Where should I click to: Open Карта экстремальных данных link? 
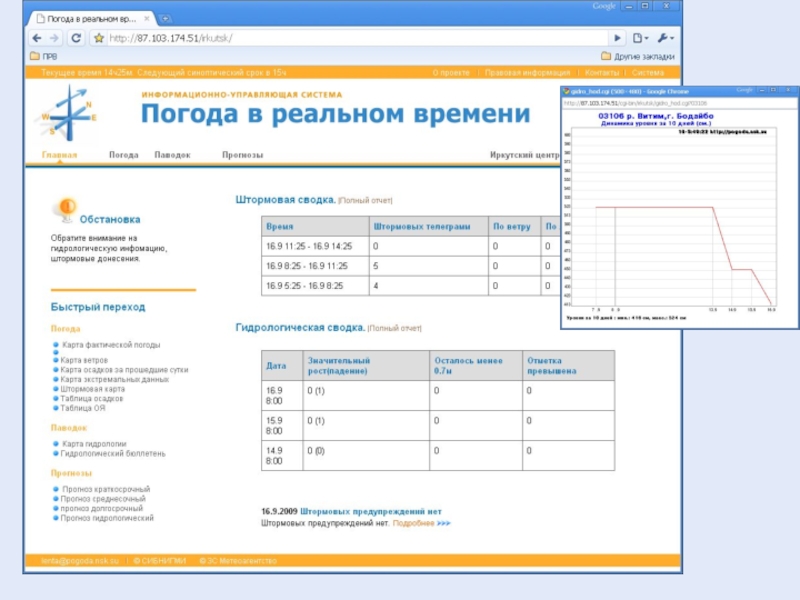tap(114, 380)
